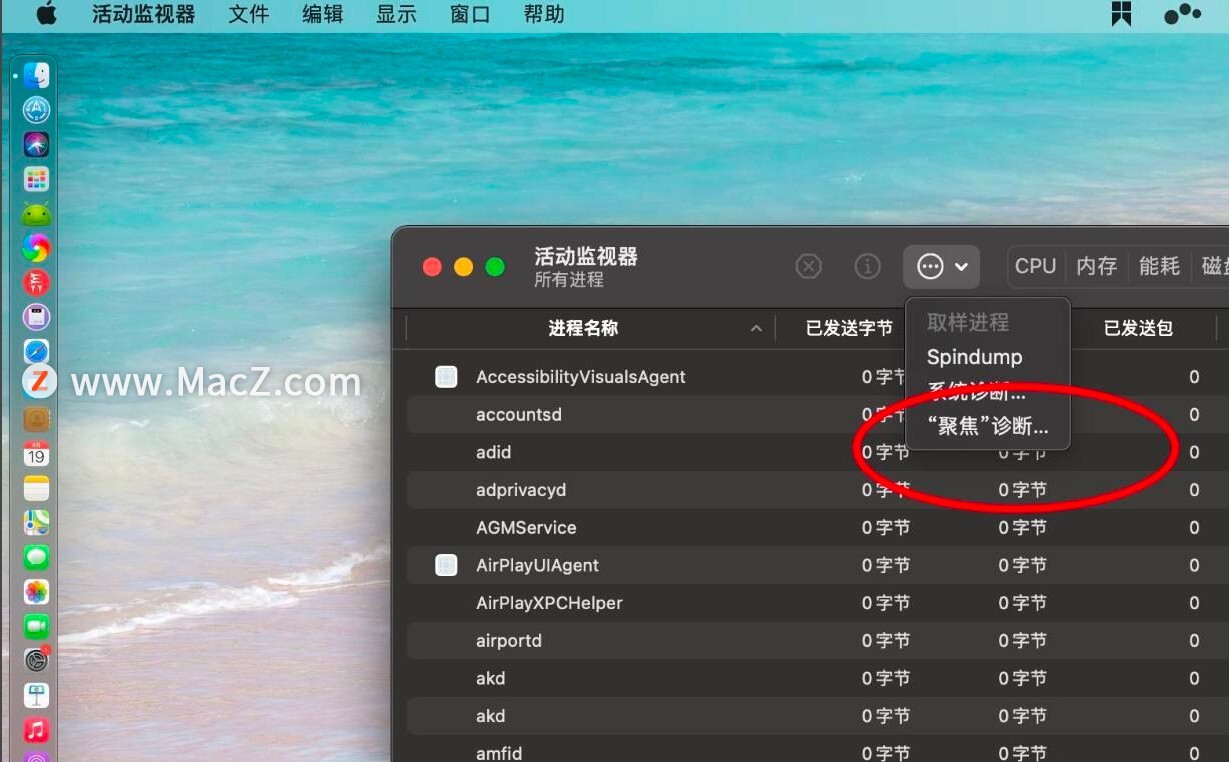
Task: Open the 显示 menu
Action: tap(396, 15)
